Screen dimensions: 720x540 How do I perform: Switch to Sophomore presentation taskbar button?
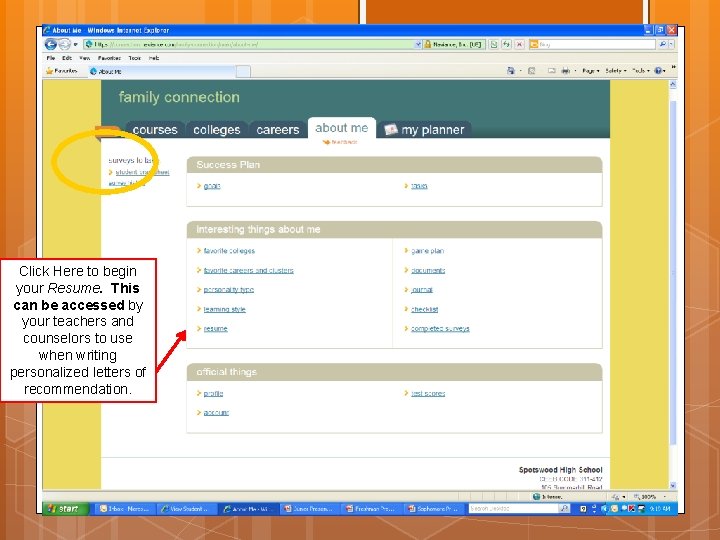click(434, 509)
